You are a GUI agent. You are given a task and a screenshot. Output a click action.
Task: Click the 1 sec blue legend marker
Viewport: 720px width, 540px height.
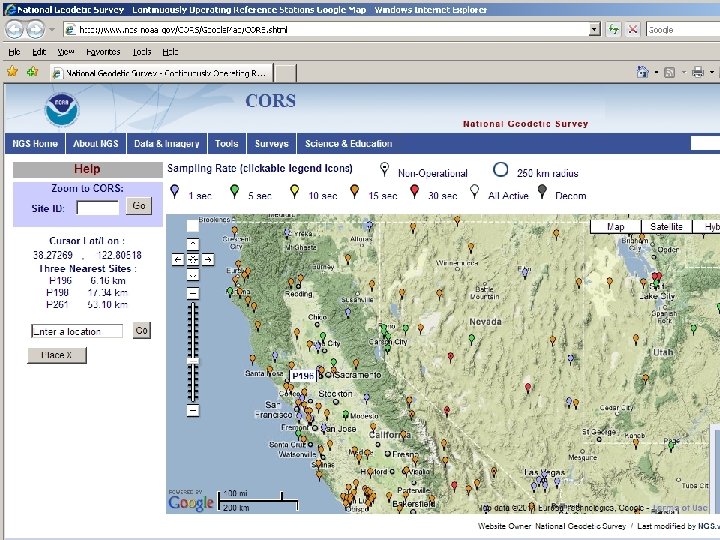(x=174, y=191)
